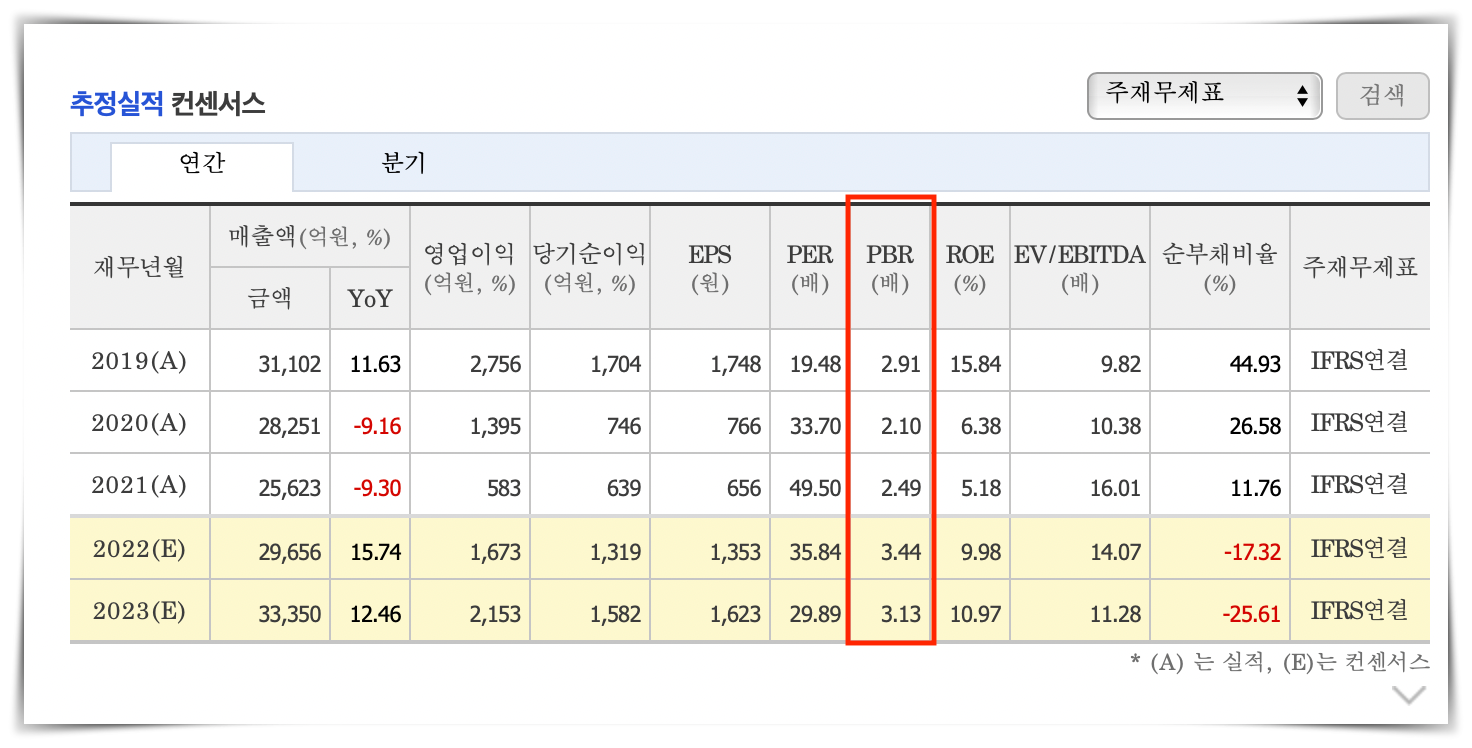Select the 주재무제표 column header in table

1360,267
